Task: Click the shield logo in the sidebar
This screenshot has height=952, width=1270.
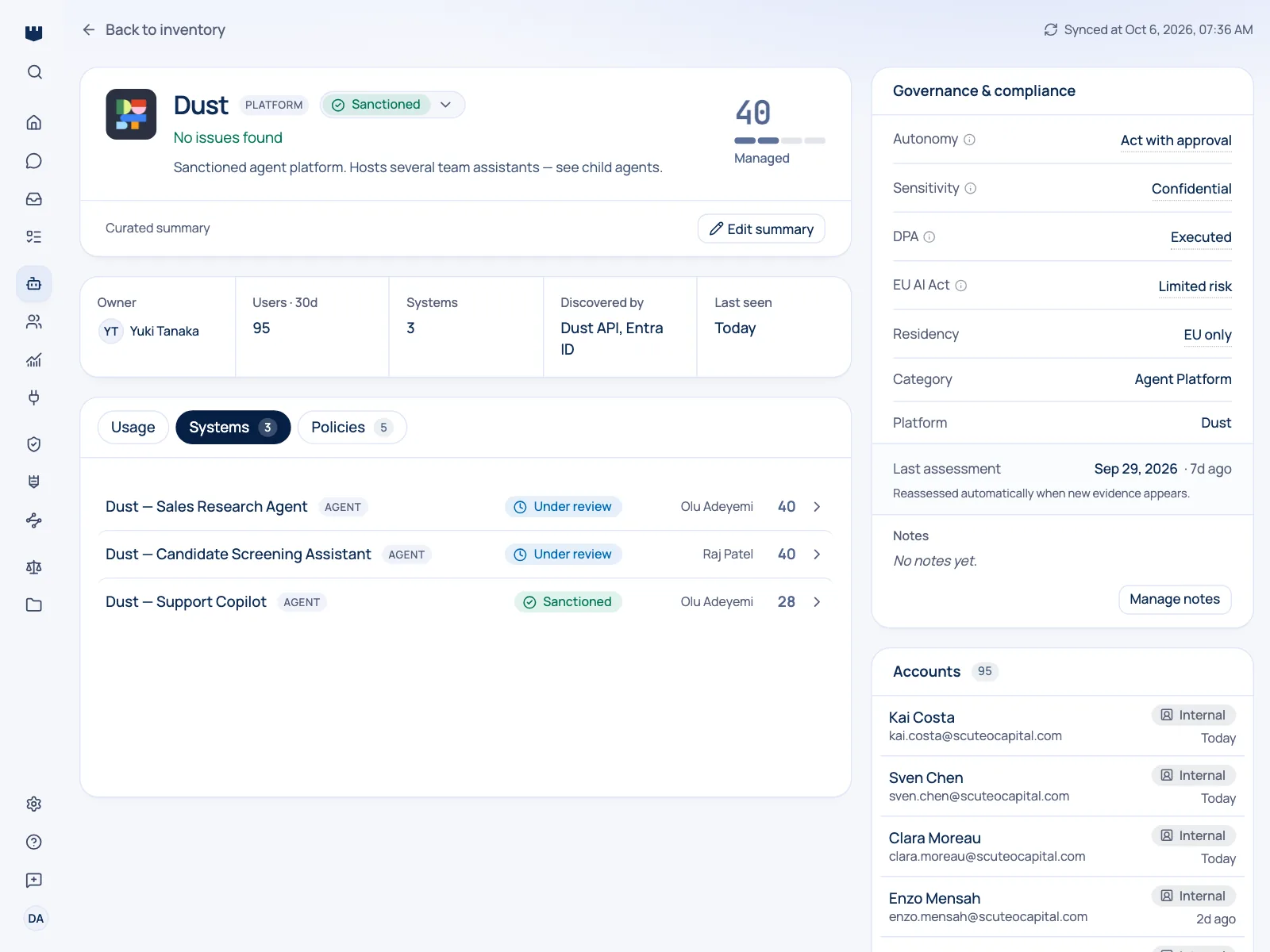Action: pos(34,33)
